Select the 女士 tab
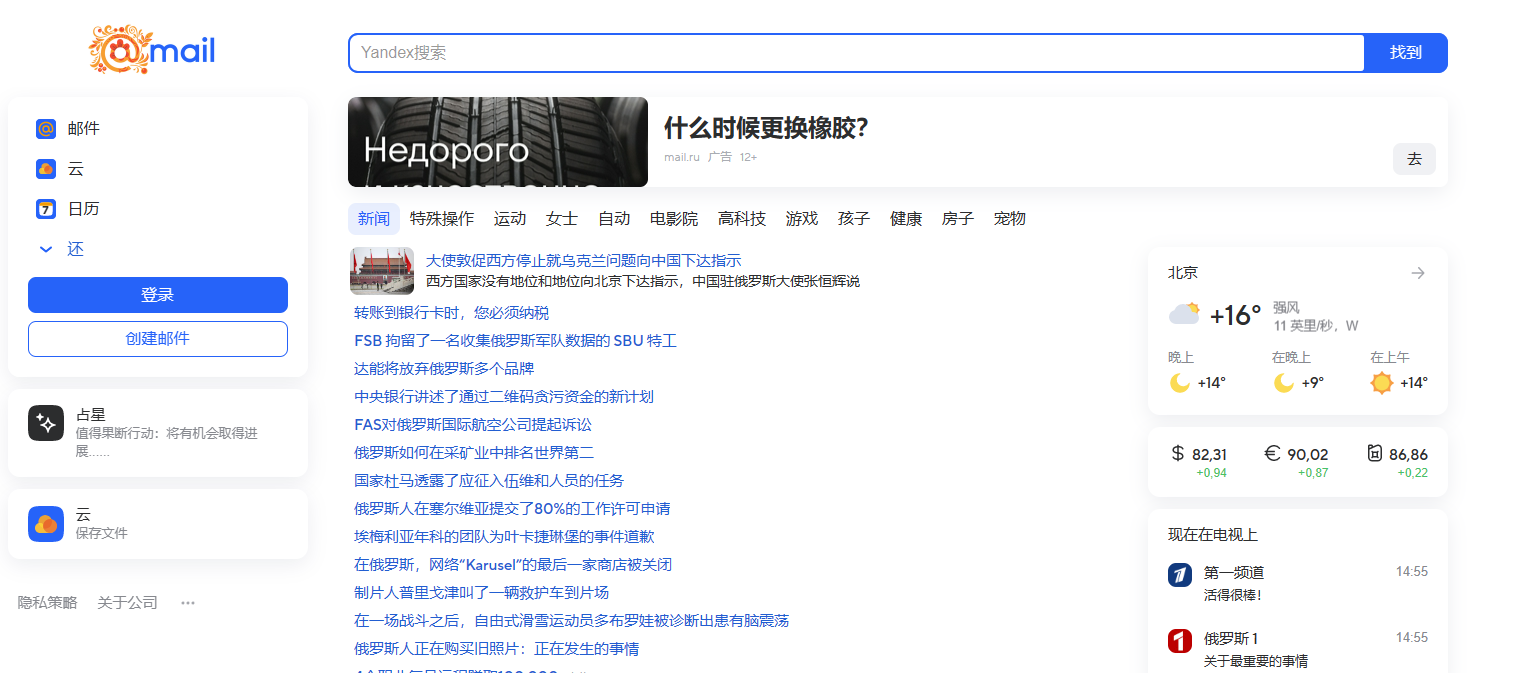Viewport: 1520px width, 673px height. click(x=562, y=219)
